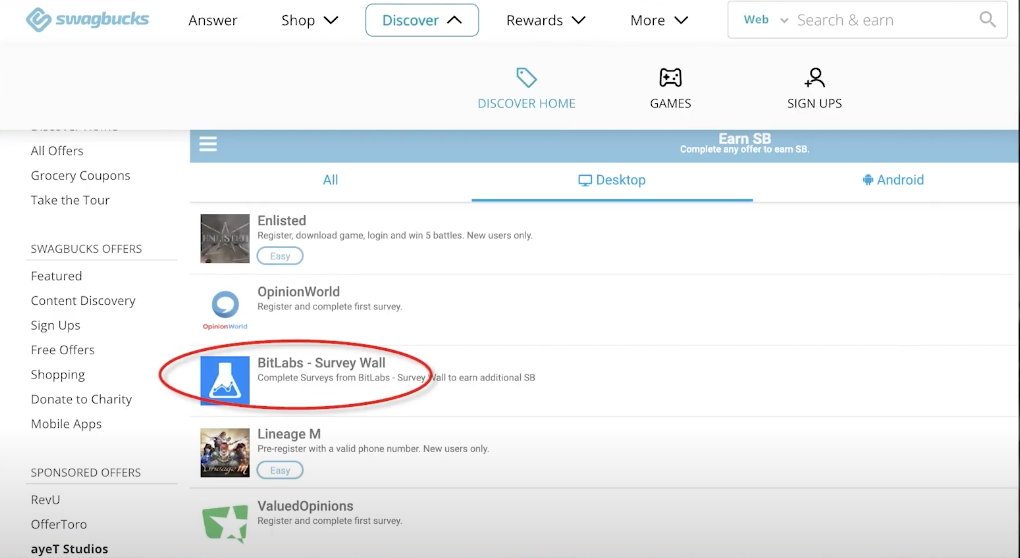
Task: Open the Answer menu item
Action: (213, 20)
